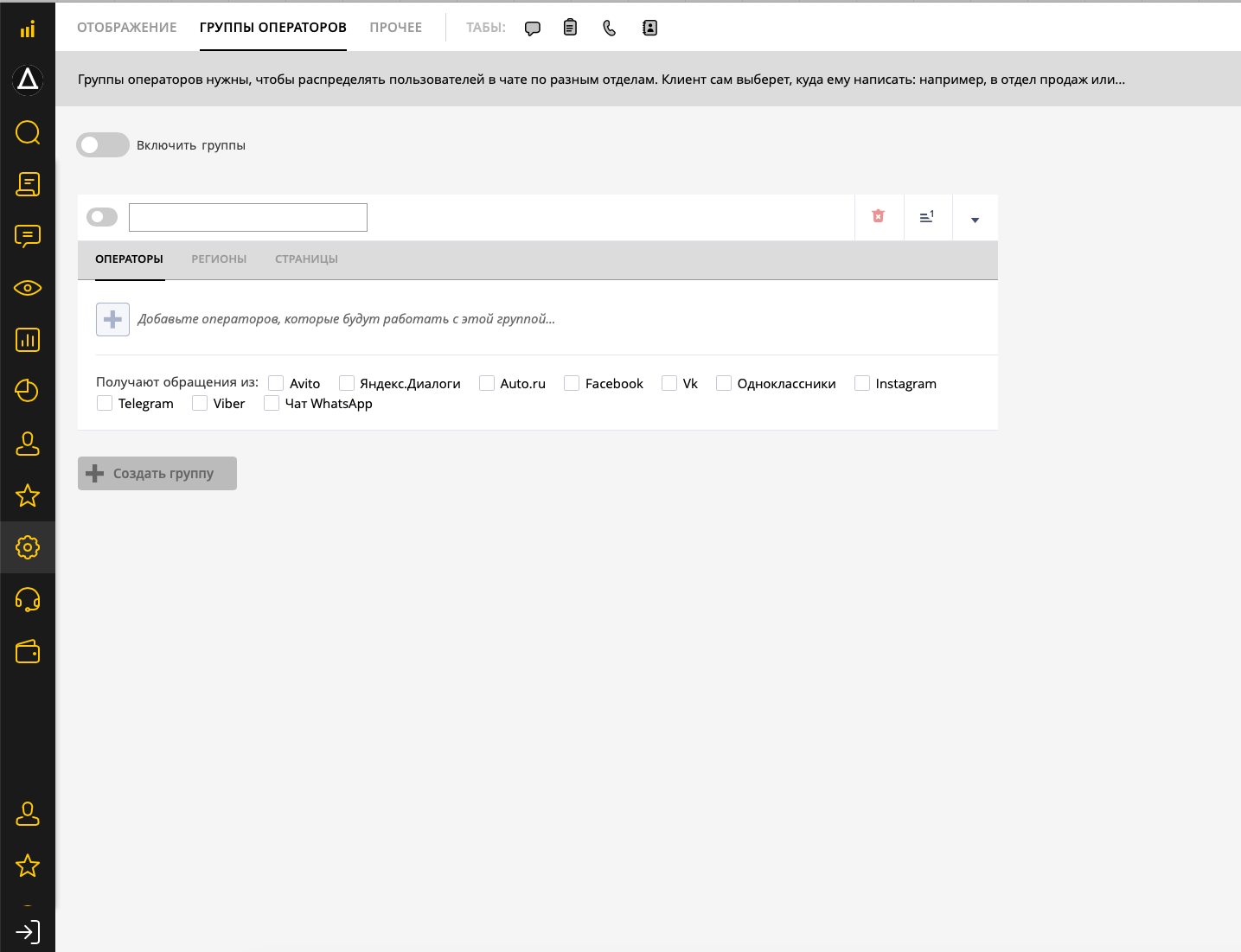The height and width of the screenshot is (952, 1241).
Task: Collapse the group panel with the arrow
Action: click(x=975, y=220)
